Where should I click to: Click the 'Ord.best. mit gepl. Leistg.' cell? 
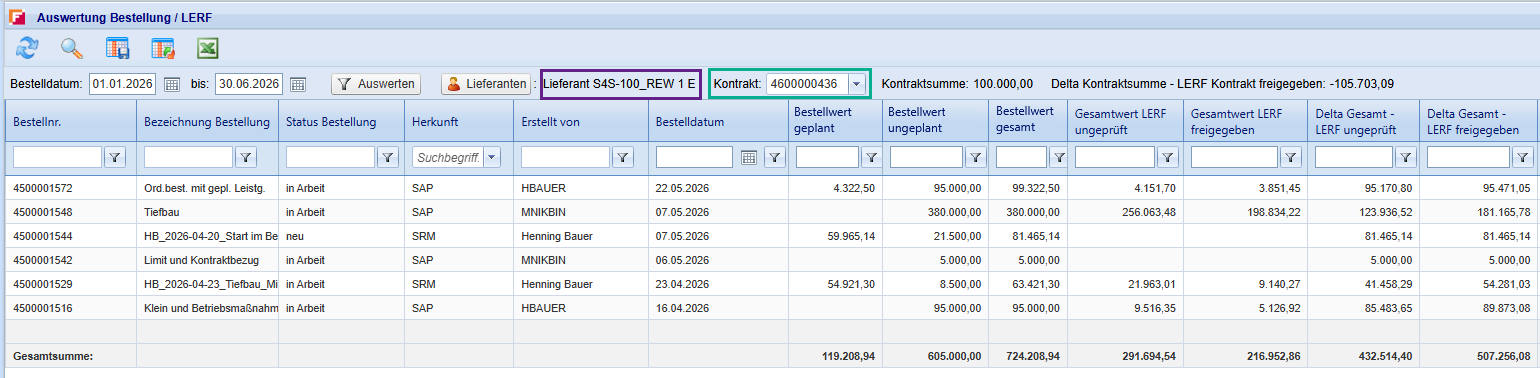207,187
